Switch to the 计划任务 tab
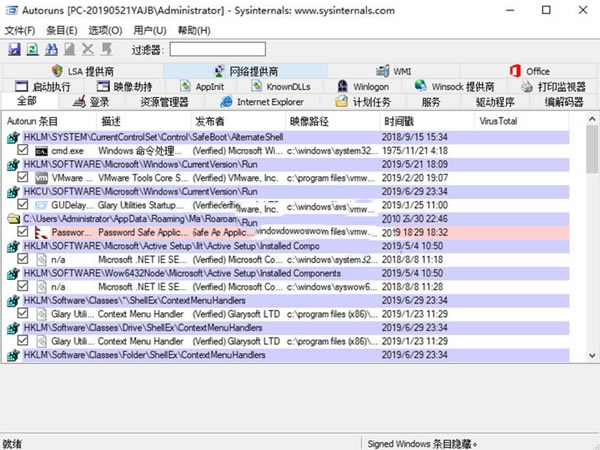This screenshot has height=450, width=600. point(362,102)
